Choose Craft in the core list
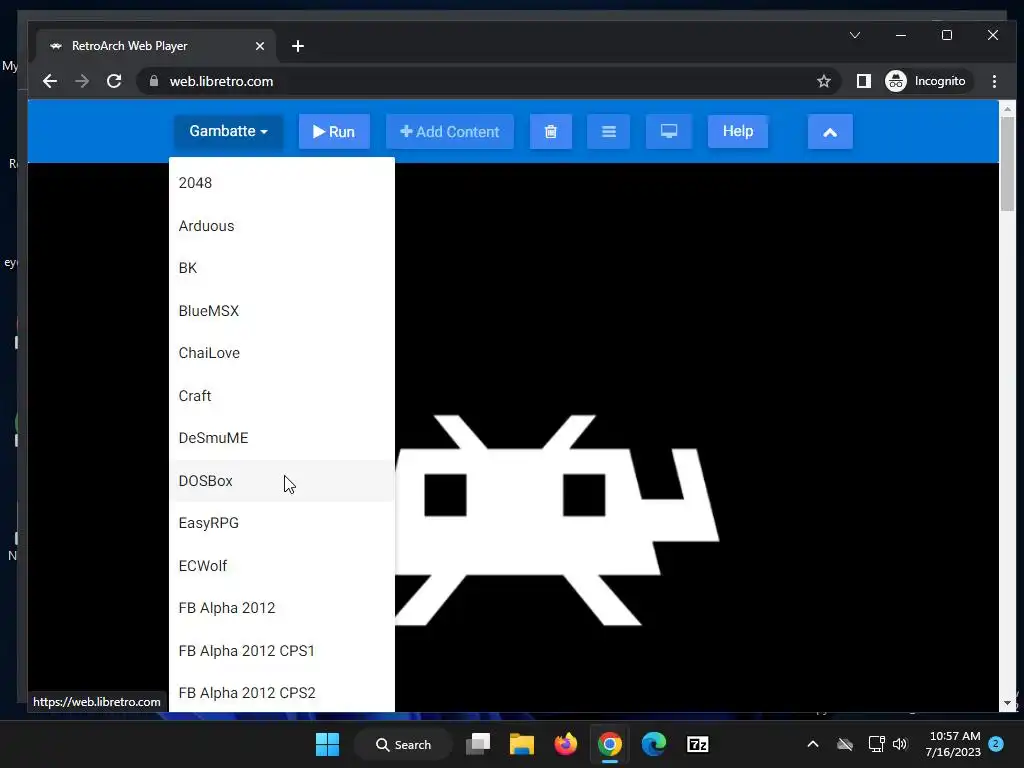The image size is (1024, 768). click(x=281, y=396)
